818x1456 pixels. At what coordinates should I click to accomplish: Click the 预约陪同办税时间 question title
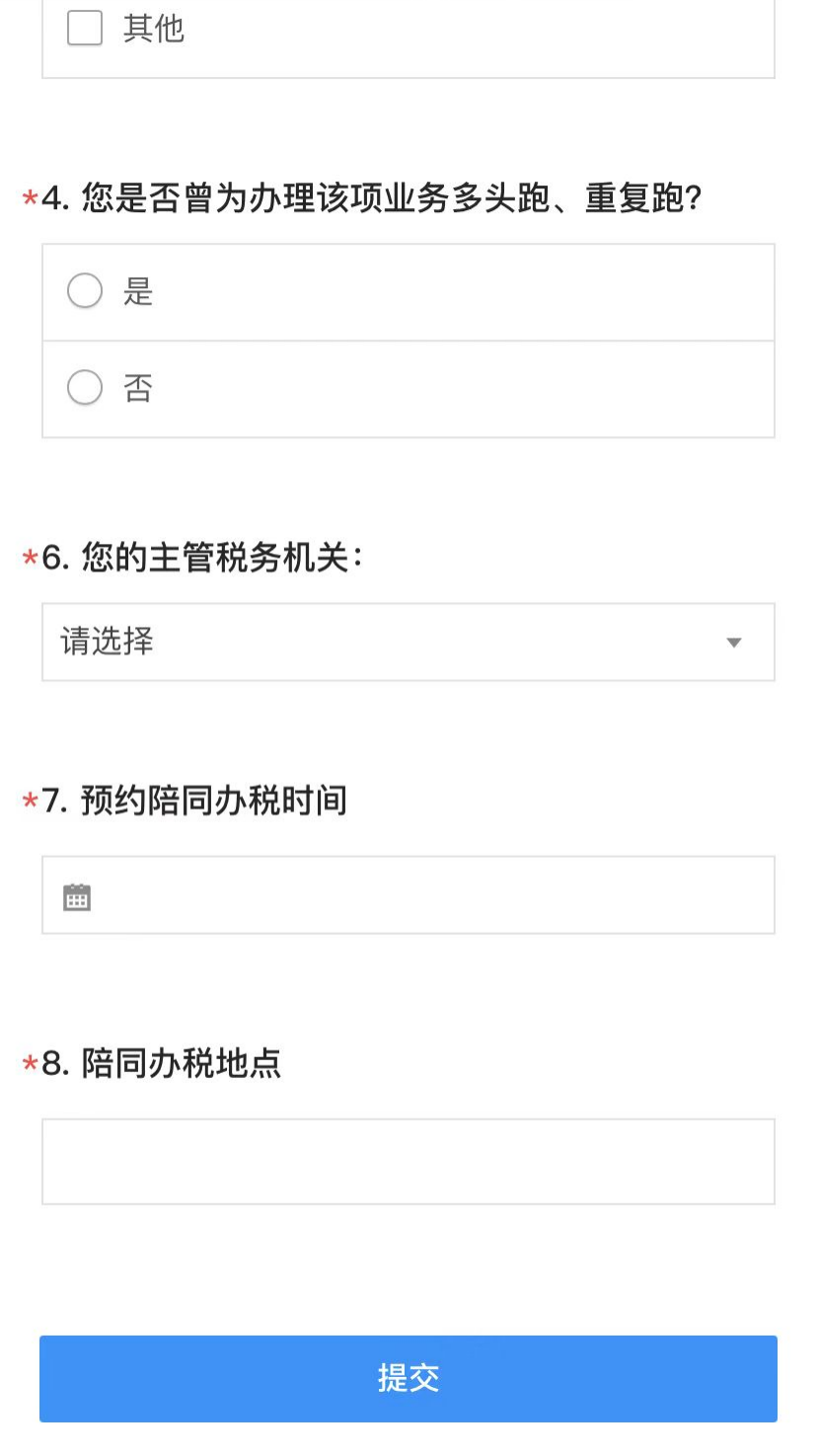point(194,800)
